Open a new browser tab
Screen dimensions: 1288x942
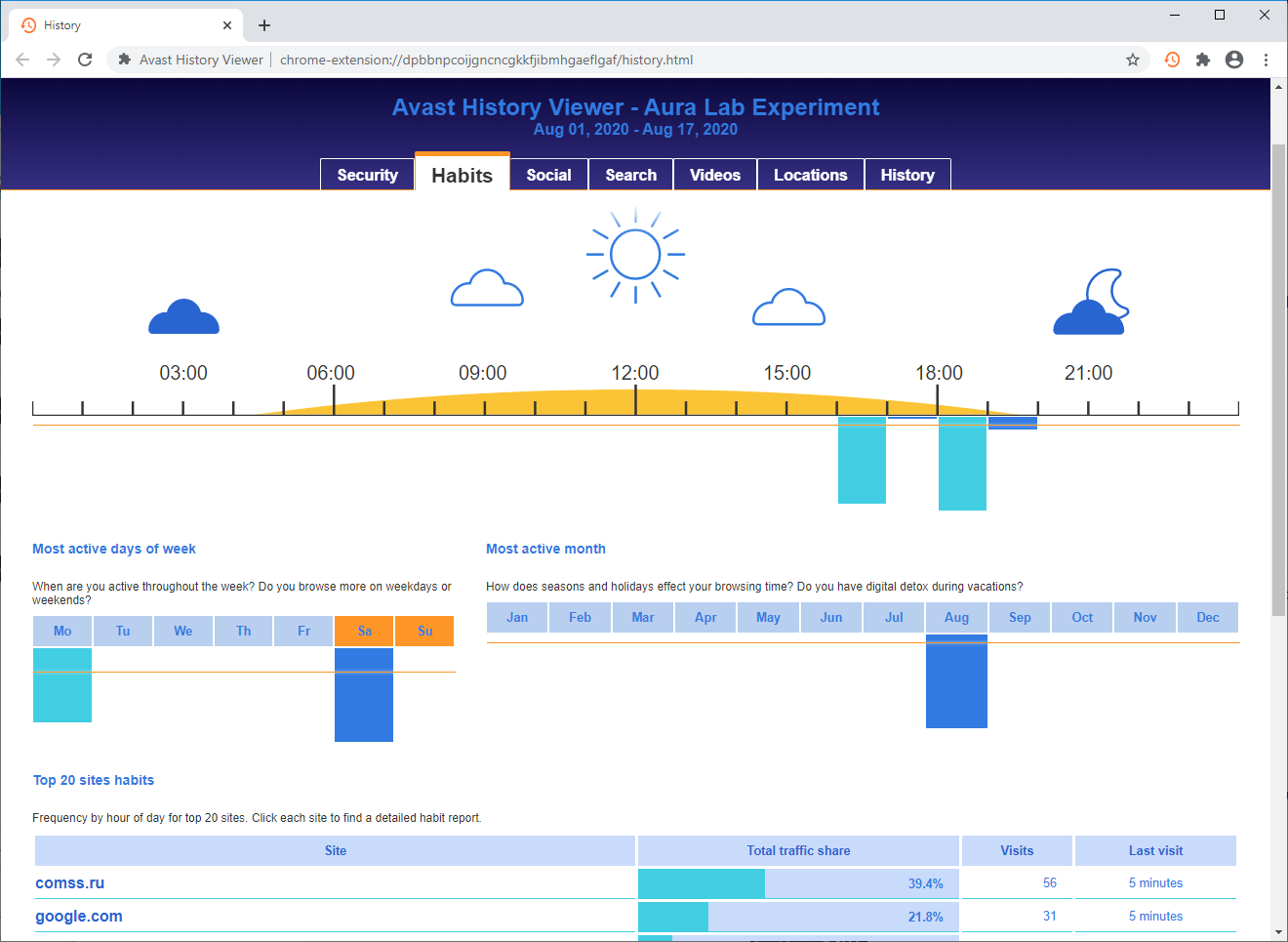pyautogui.click(x=264, y=25)
